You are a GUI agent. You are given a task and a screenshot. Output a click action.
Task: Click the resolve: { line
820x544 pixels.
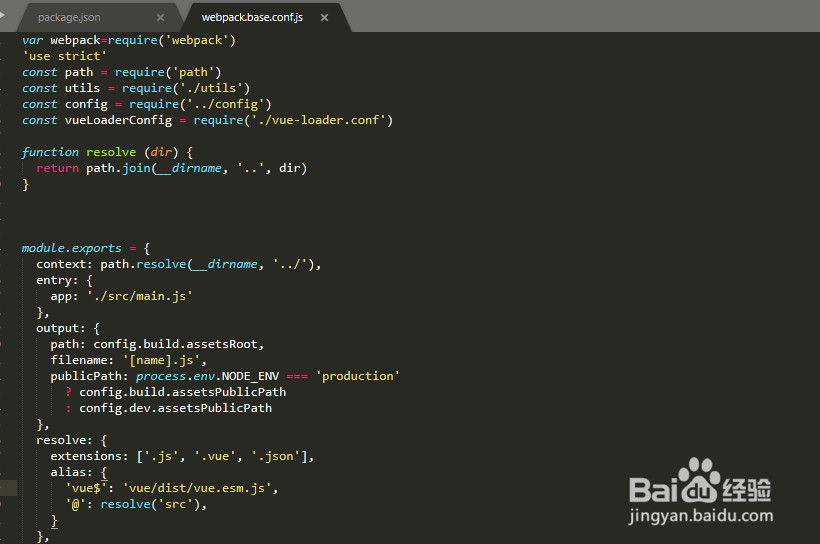click(x=72, y=440)
